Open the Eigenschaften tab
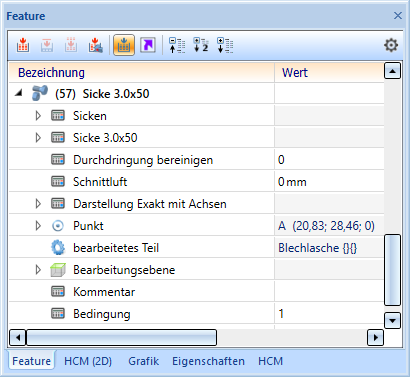This screenshot has height=377, width=410. [208, 361]
